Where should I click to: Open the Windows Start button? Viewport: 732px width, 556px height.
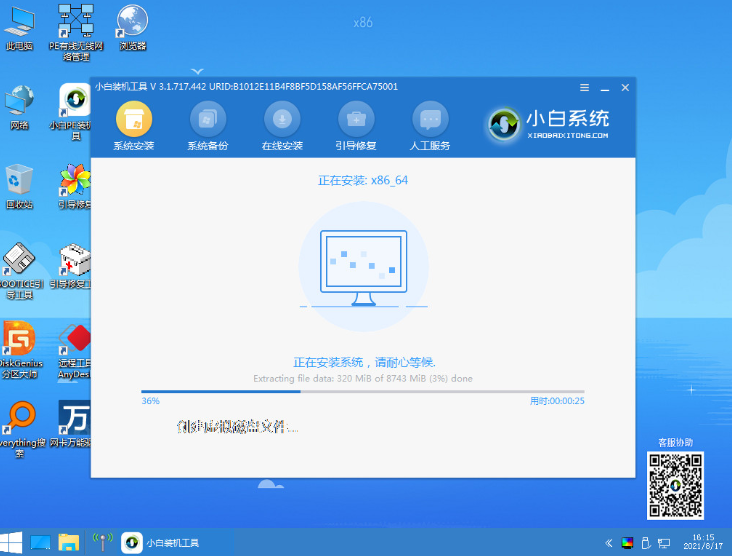click(11, 543)
